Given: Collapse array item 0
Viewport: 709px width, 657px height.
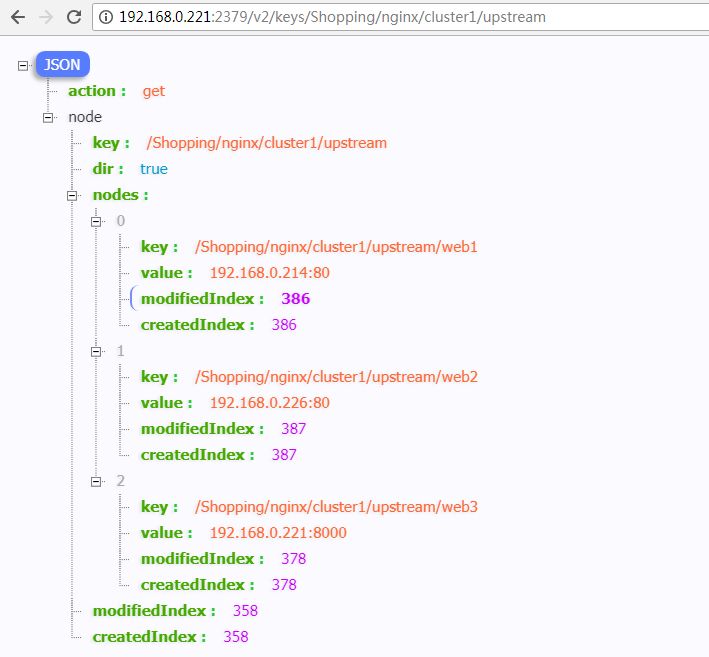Looking at the screenshot, I should point(96,222).
